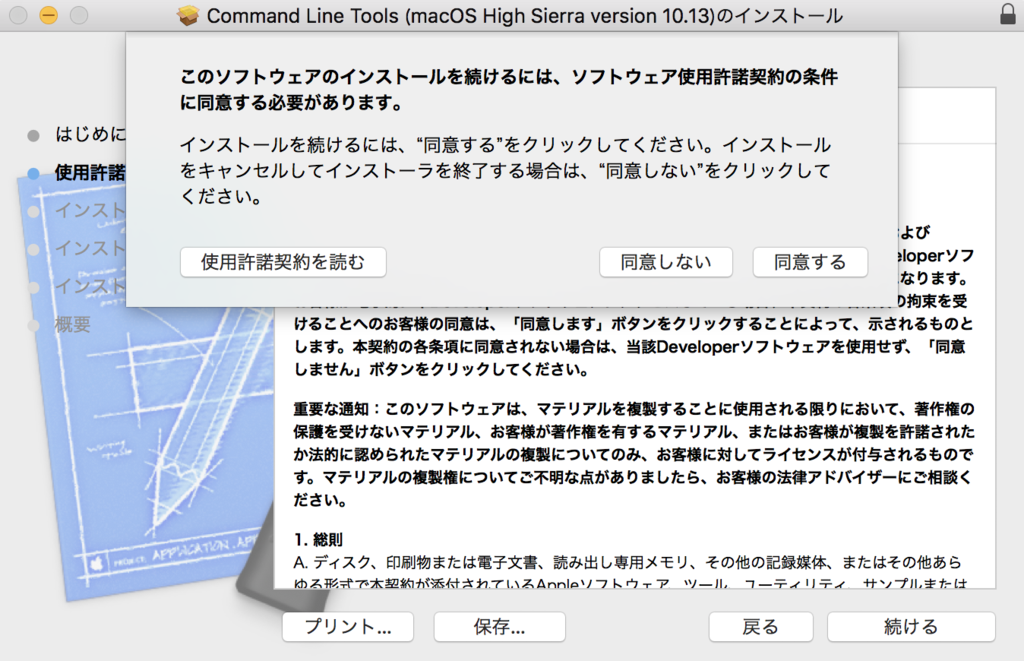Screen dimensions: 1024x661
Task: Click the 保存... save button
Action: (500, 626)
